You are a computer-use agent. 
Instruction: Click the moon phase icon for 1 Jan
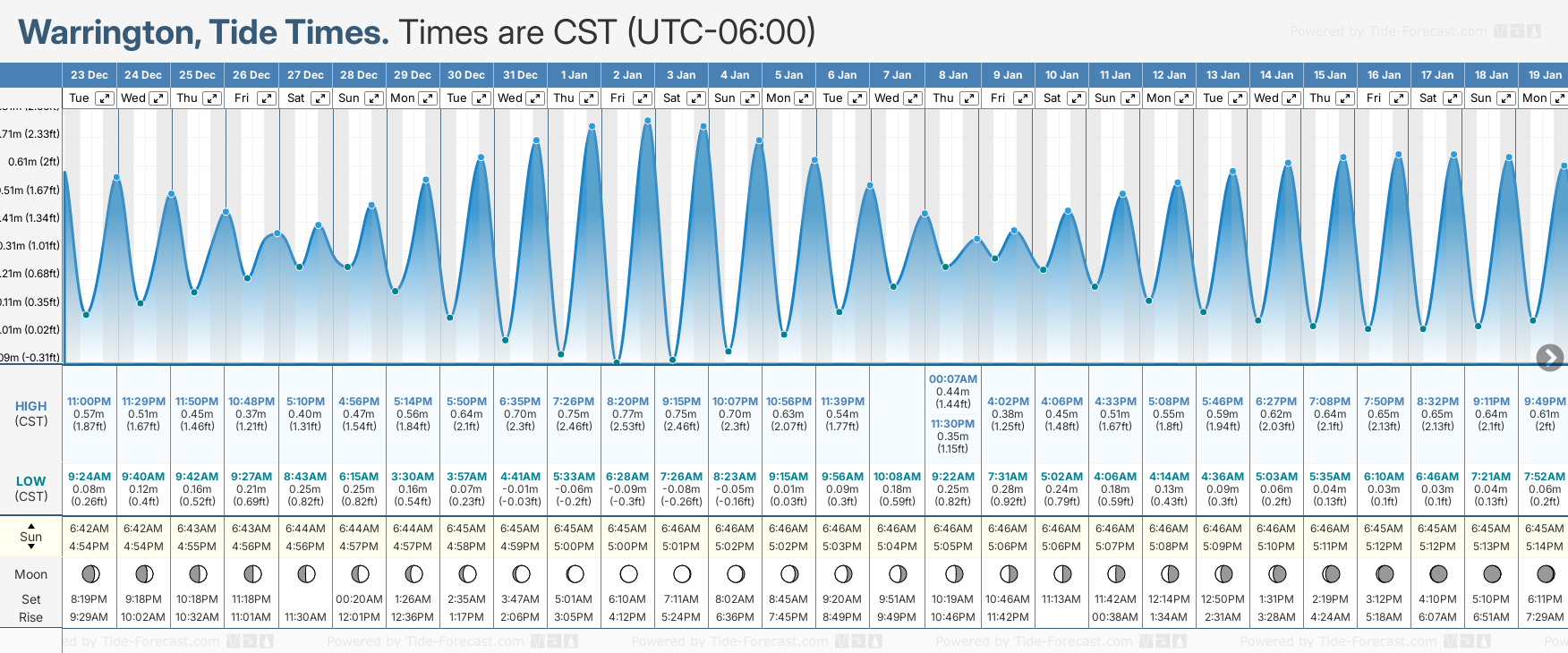[x=575, y=573]
